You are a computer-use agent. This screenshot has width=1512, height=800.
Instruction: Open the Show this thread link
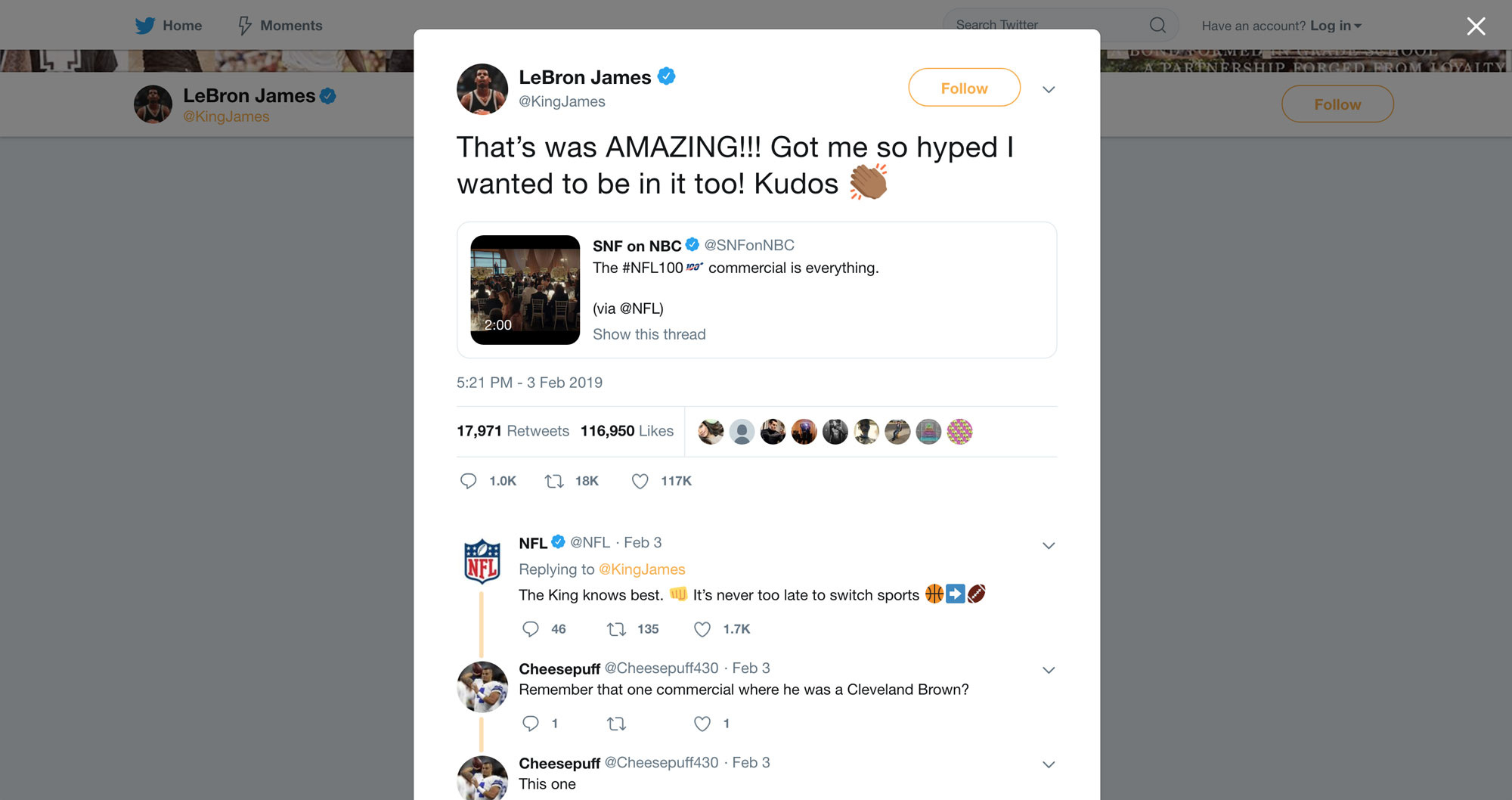click(x=649, y=334)
